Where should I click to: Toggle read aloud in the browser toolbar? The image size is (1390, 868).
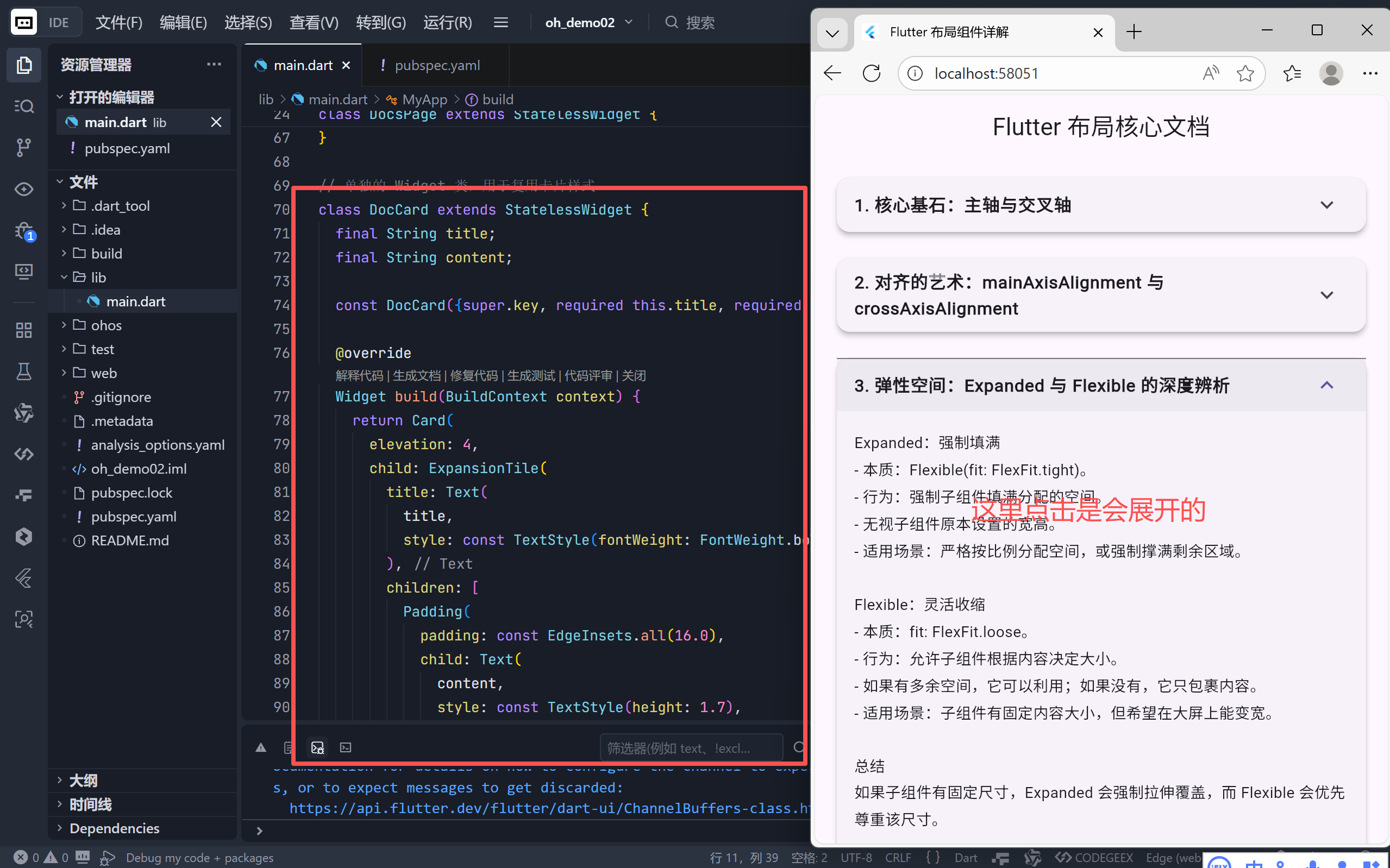(1210, 73)
